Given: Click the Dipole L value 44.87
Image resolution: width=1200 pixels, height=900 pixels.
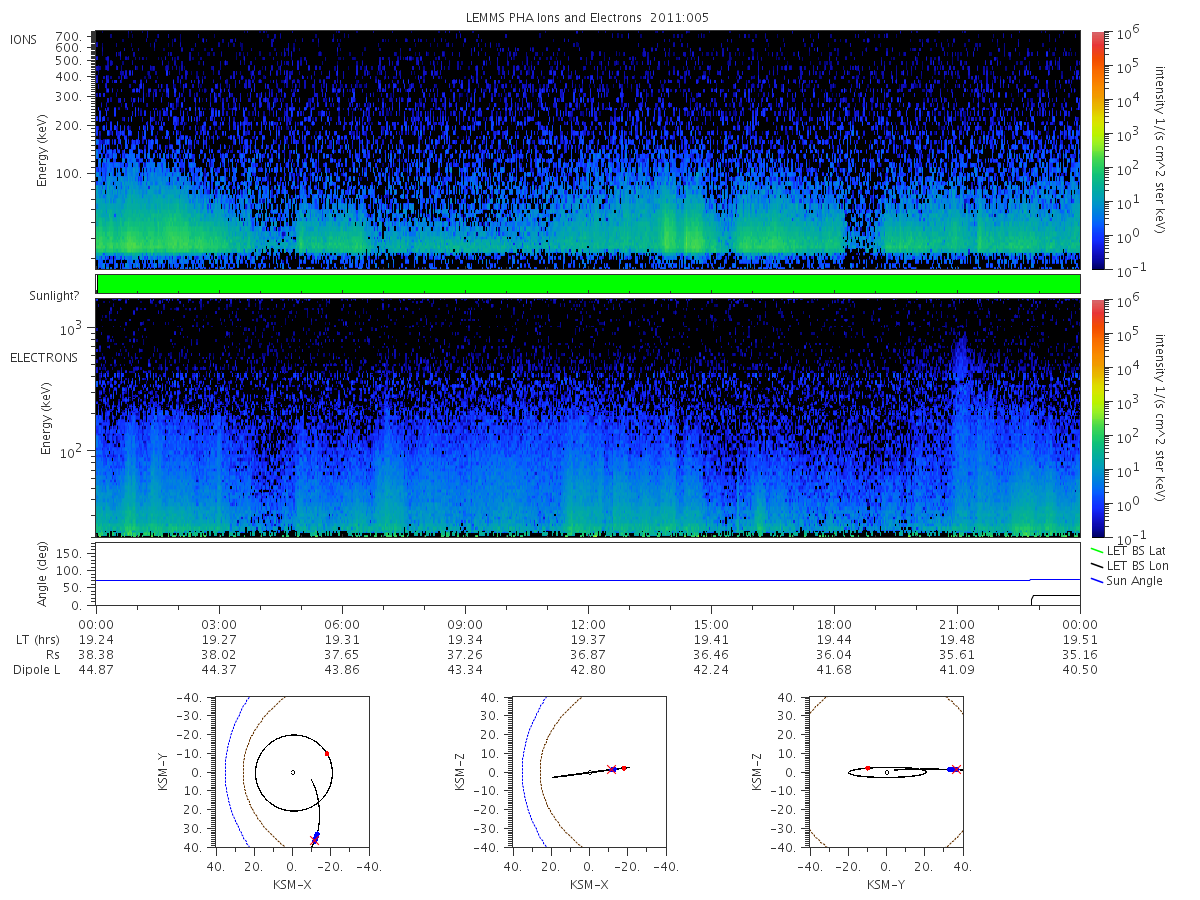Looking at the screenshot, I should pos(96,670).
